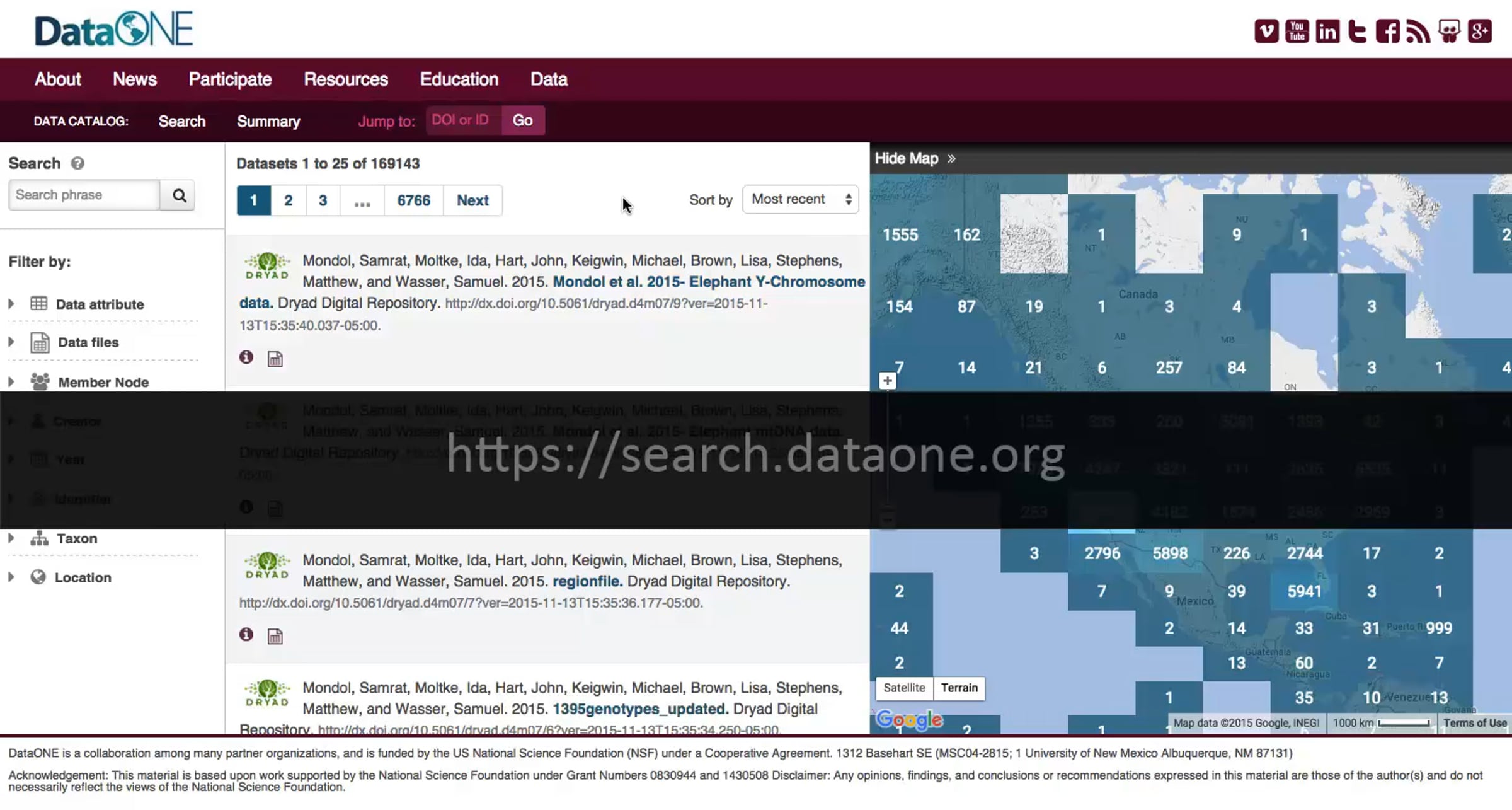The height and width of the screenshot is (810, 1512).
Task: Expand the Data attribute filter
Action: [99, 304]
